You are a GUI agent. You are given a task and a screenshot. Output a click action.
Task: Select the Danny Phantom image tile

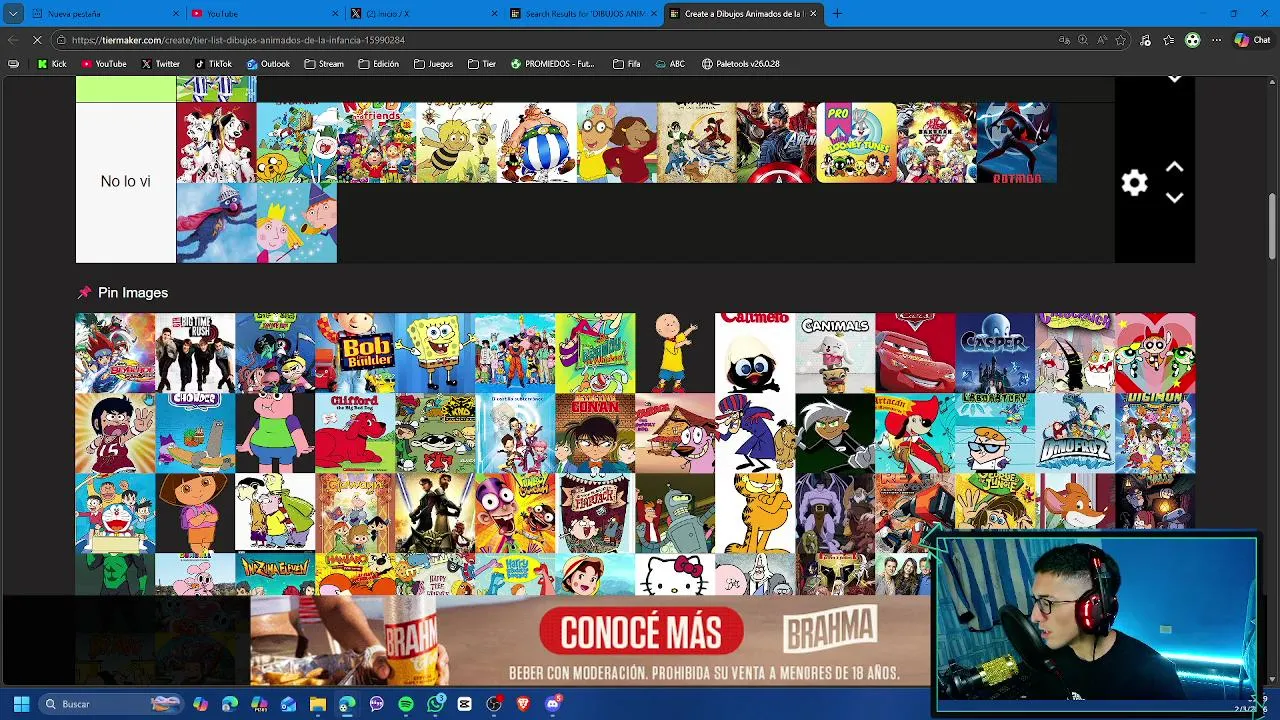coord(835,433)
